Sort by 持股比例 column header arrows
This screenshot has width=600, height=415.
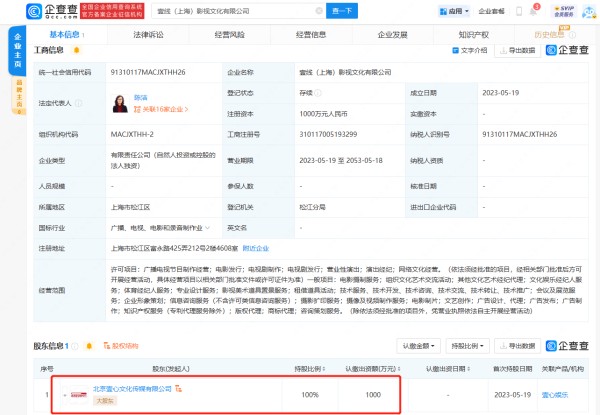(x=324, y=369)
